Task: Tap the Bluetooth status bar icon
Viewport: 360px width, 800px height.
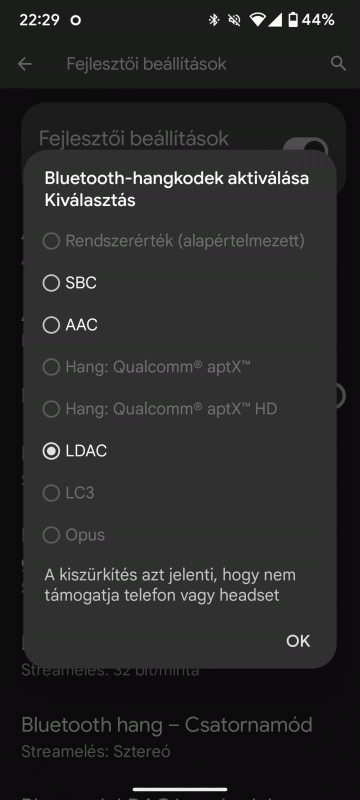Action: (214, 20)
